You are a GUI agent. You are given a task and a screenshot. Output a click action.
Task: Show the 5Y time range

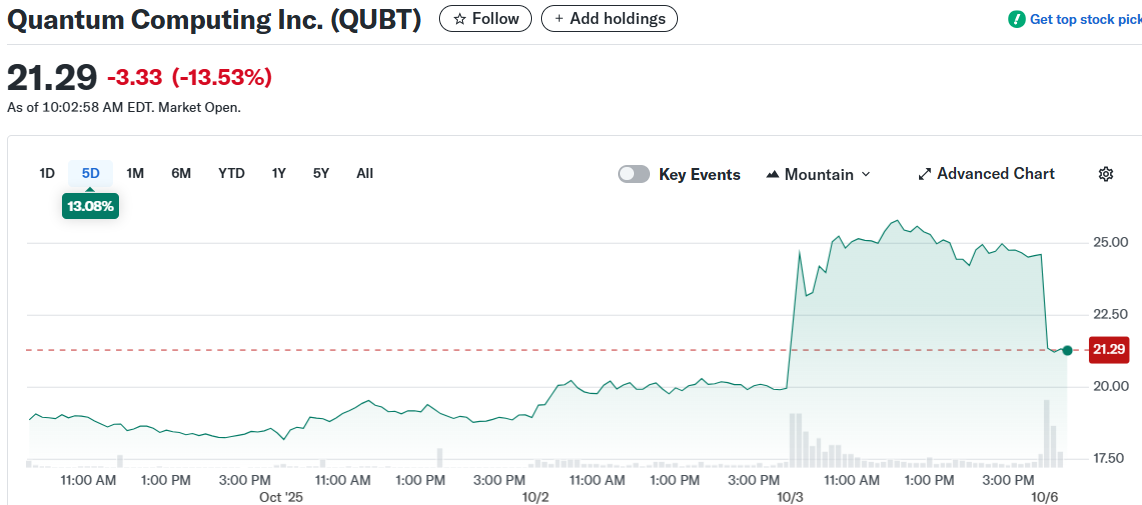coord(321,173)
